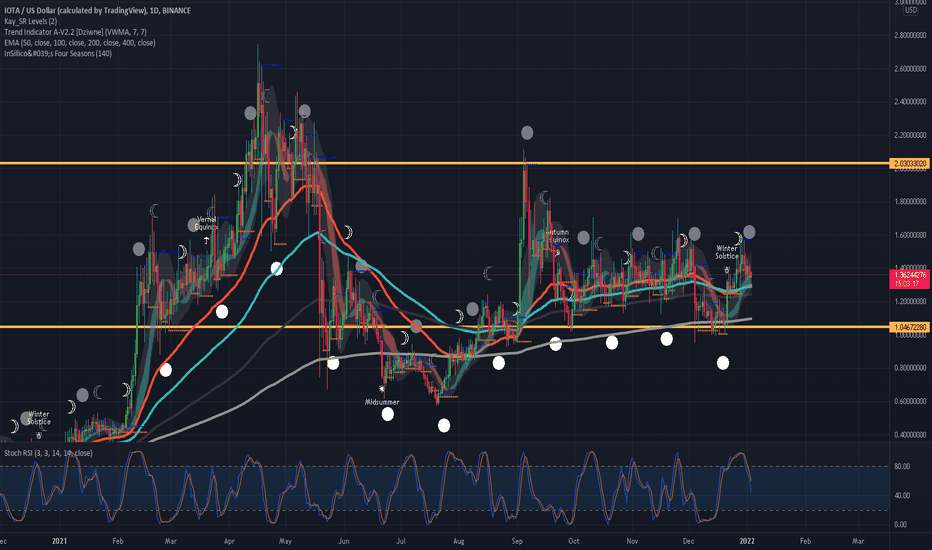Click the 0.80000000 price axis label
Viewport: 932px width, 550px height.
tap(910, 368)
